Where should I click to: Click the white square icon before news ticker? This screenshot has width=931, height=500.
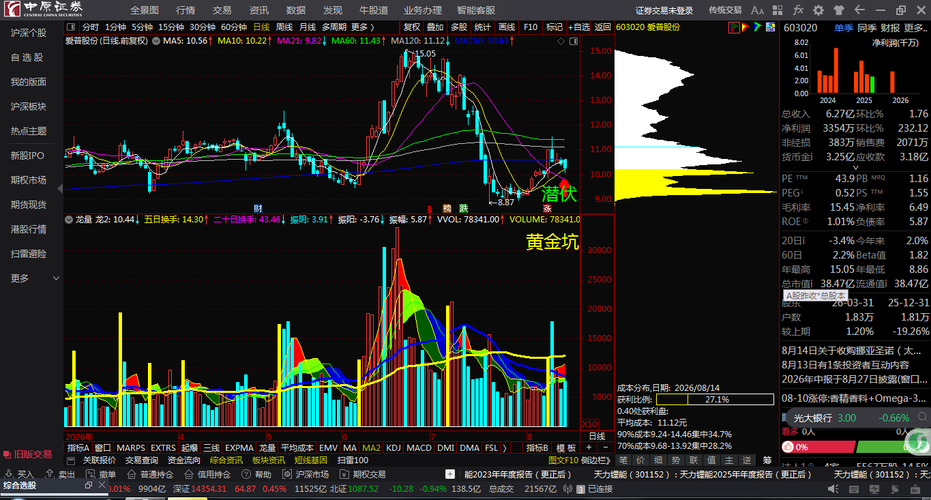coord(450,474)
